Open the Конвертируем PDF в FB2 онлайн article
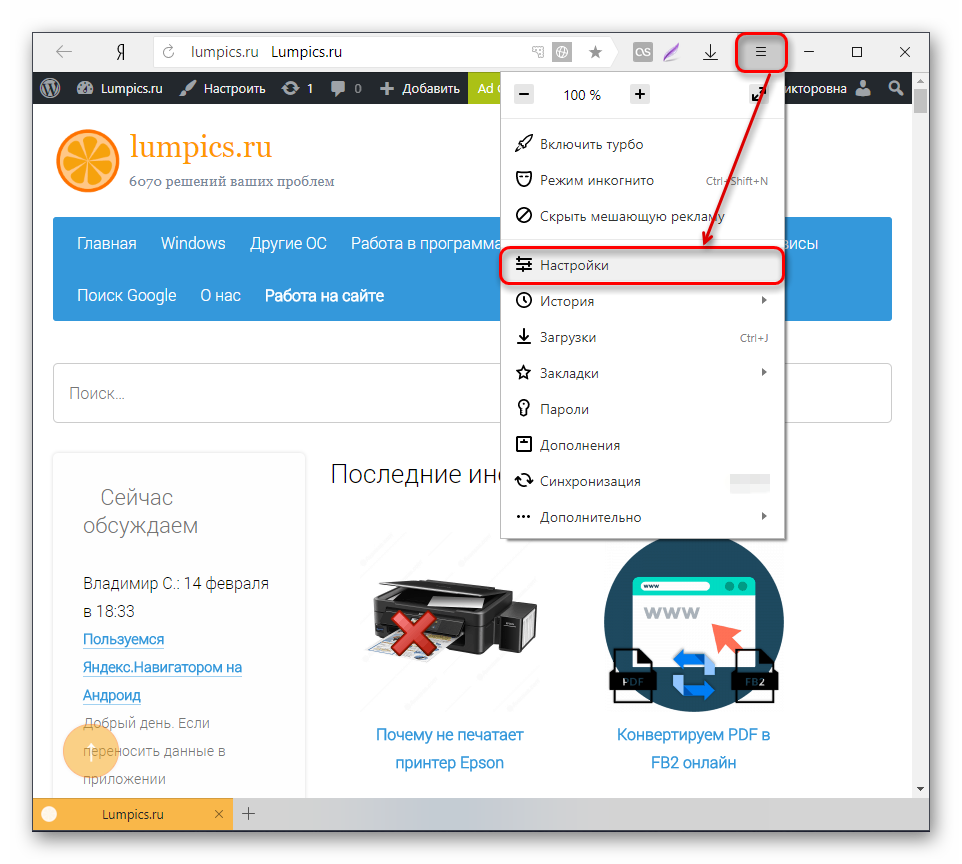This screenshot has height=864, width=962. pos(693,749)
